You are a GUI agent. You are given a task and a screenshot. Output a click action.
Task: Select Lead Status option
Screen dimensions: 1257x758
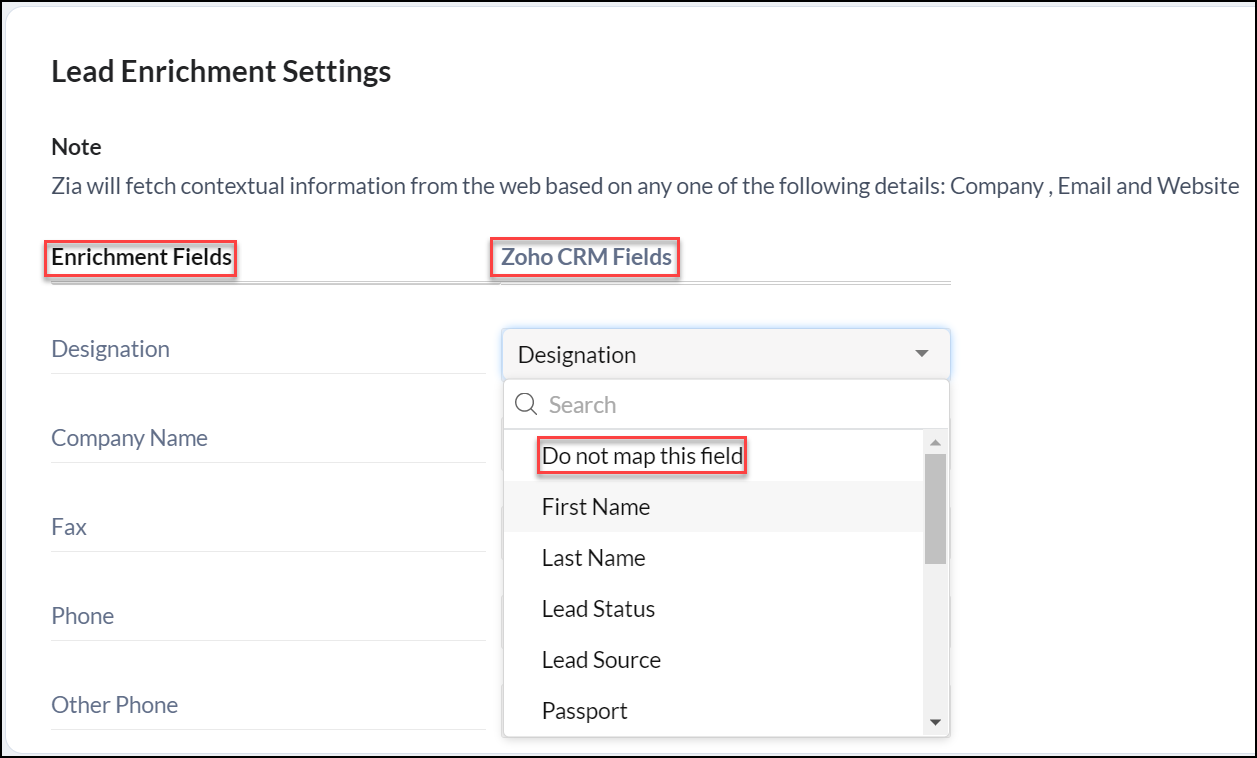point(598,609)
